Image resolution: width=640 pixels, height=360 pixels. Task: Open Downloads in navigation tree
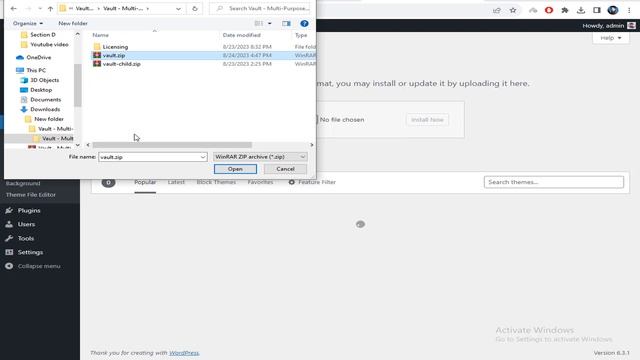click(45, 109)
